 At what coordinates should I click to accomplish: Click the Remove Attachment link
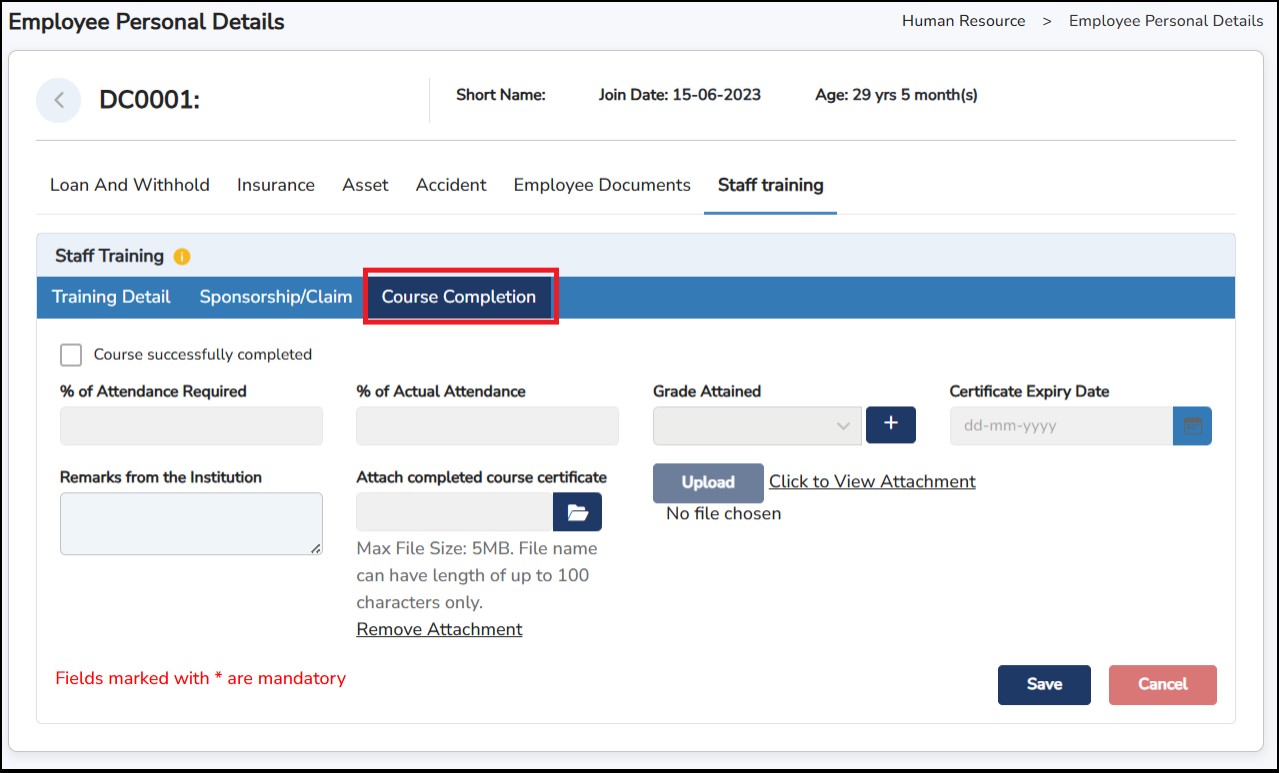tap(439, 630)
